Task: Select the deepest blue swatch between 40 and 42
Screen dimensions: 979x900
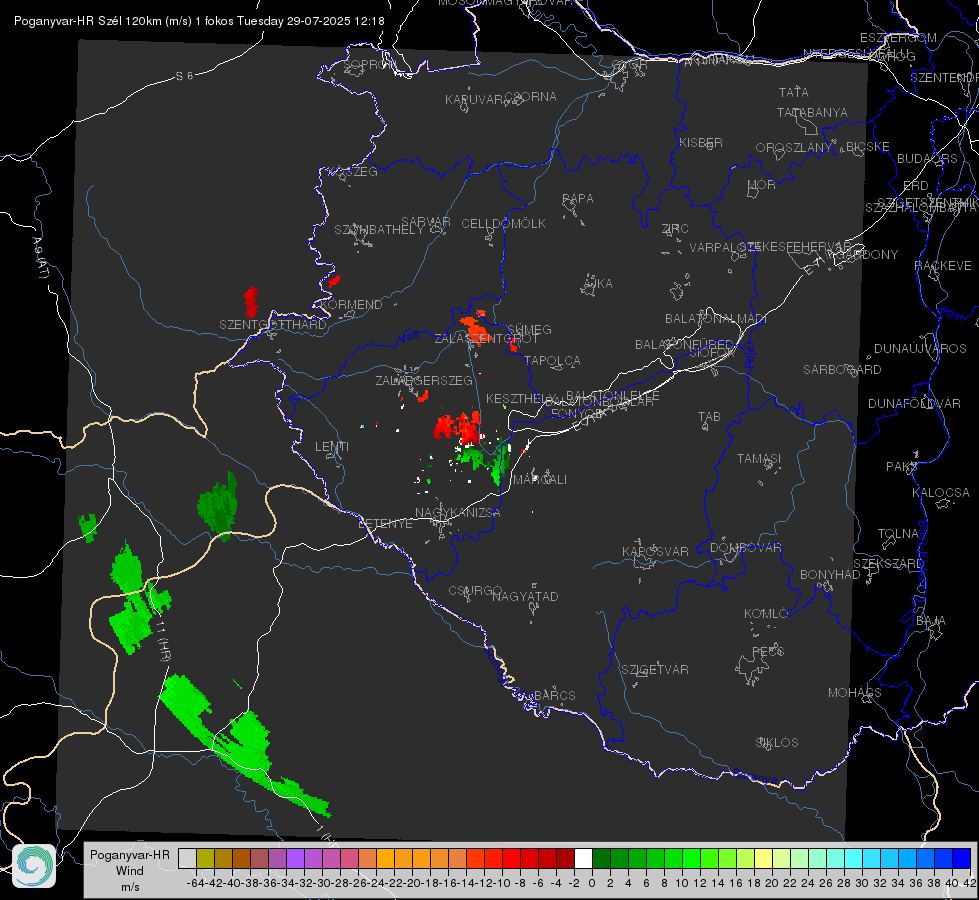Action: pyautogui.click(x=961, y=858)
